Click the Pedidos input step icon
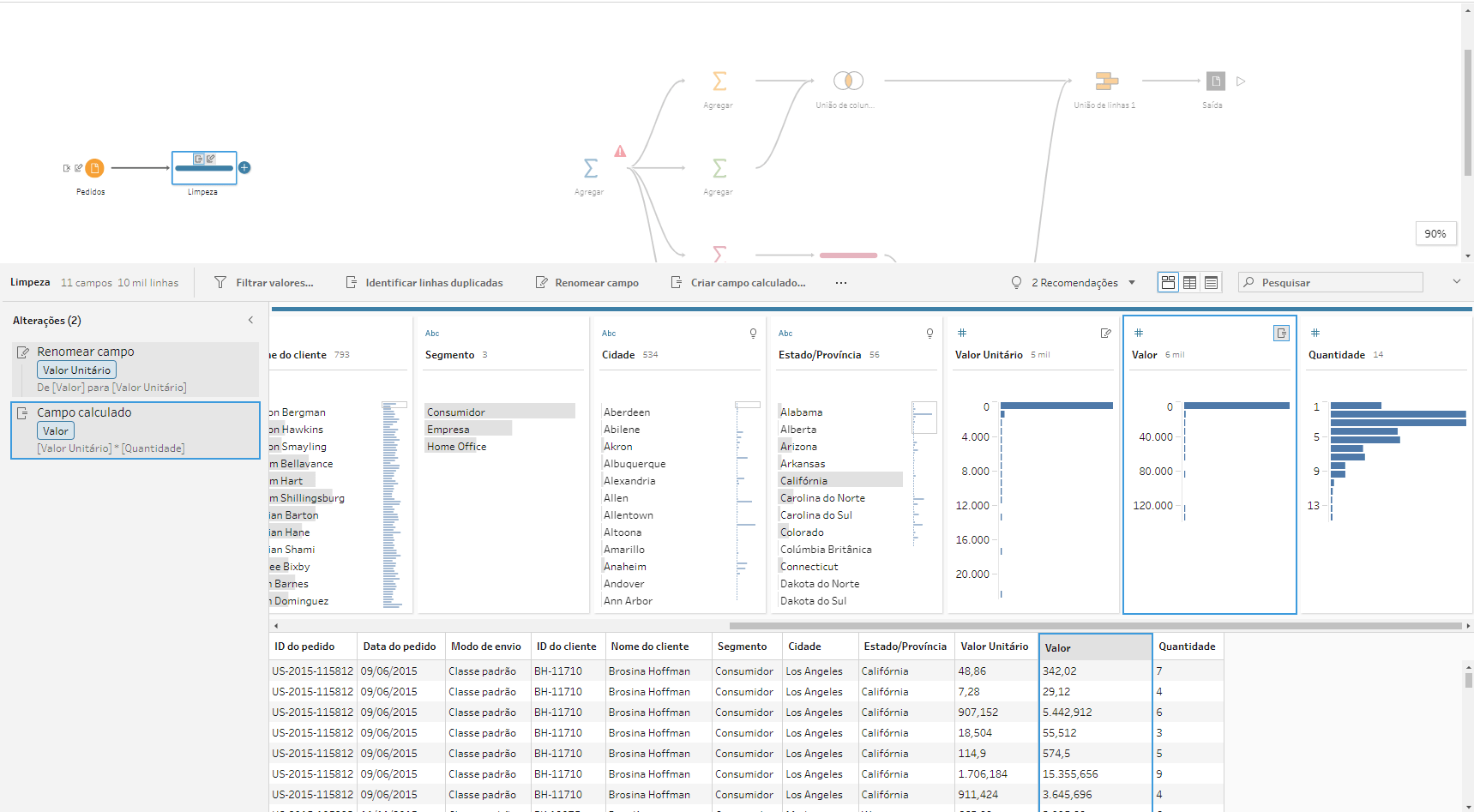Viewport: 1474px width, 812px height. (x=94, y=168)
